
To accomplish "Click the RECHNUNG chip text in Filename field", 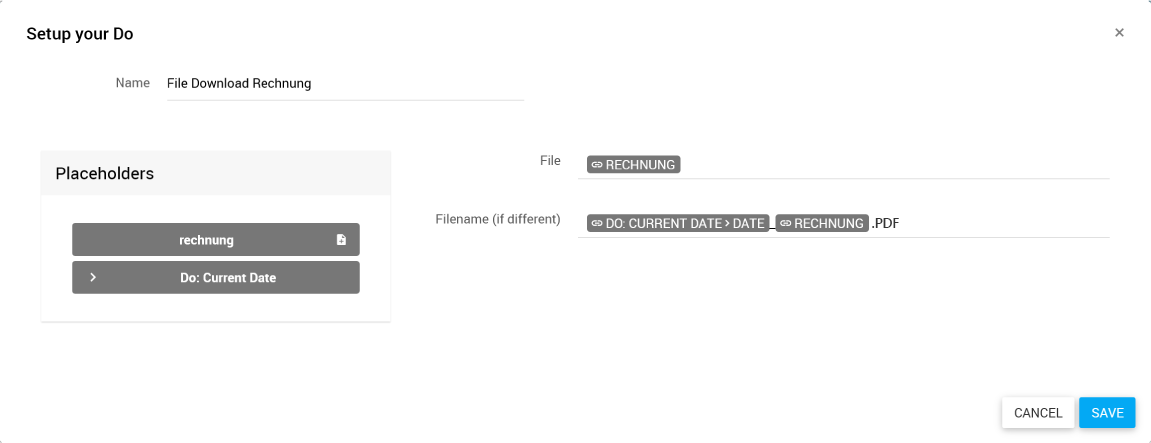I will click(x=828, y=224).
